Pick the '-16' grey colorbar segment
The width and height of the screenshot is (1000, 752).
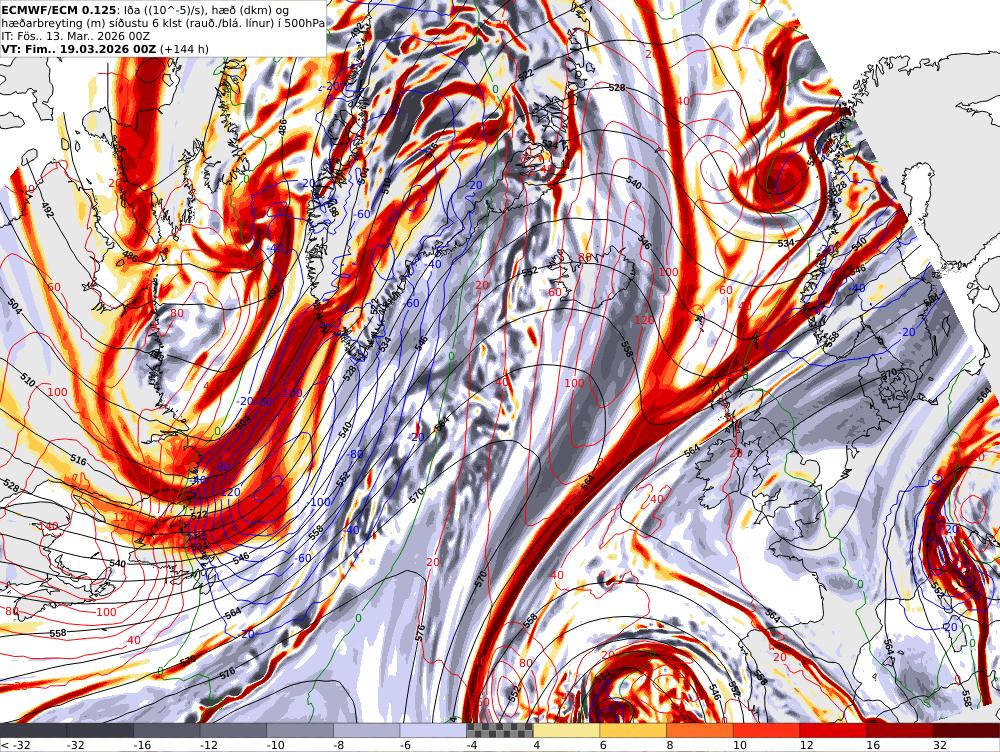coord(166,730)
